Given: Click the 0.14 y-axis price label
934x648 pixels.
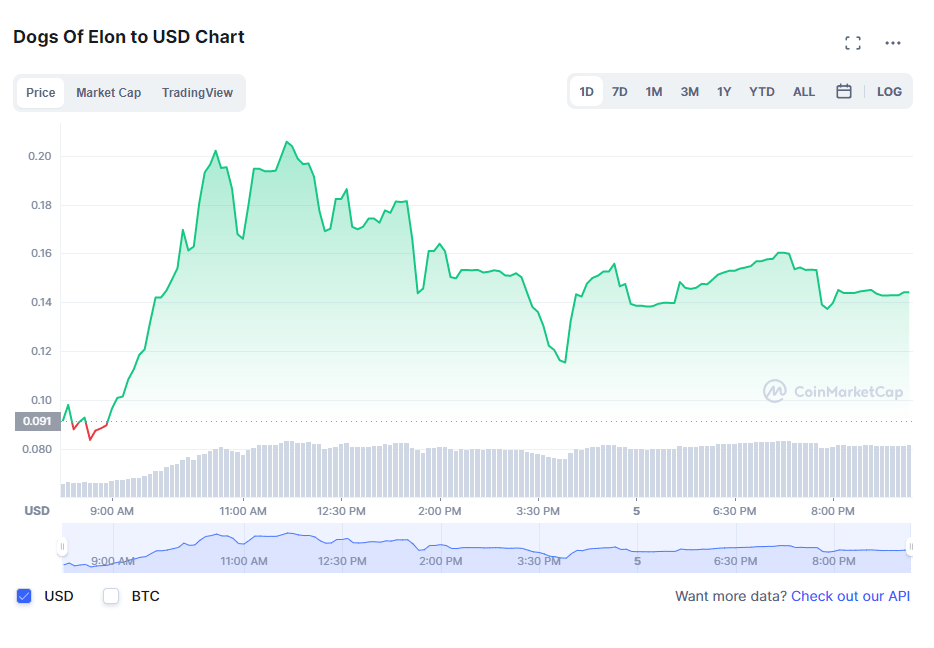Looking at the screenshot, I should tap(41, 302).
